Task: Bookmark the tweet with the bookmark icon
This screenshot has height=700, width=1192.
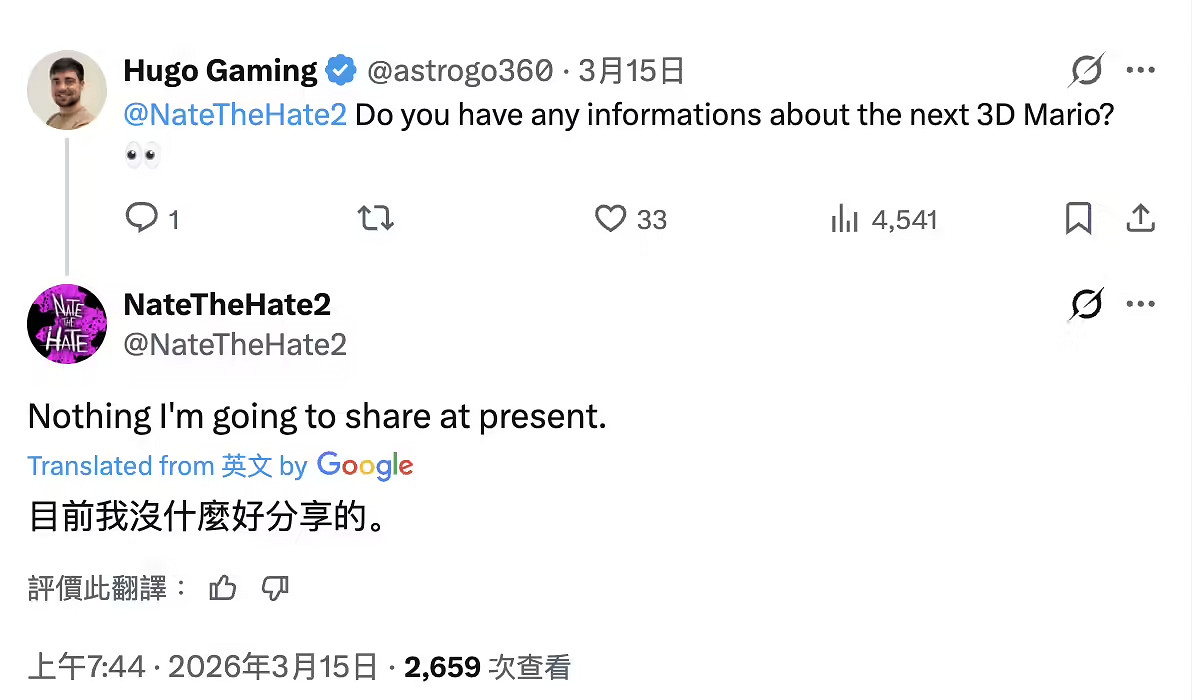Action: tap(1078, 219)
